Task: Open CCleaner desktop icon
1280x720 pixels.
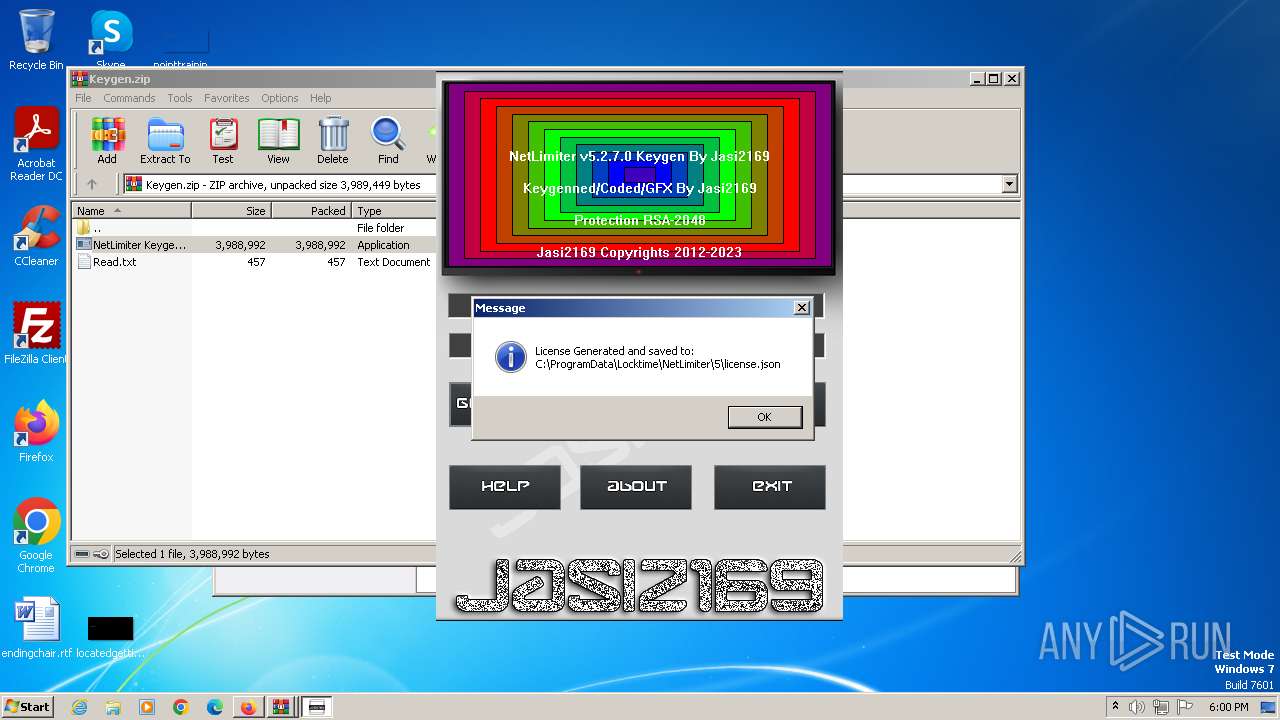Action: (36, 237)
